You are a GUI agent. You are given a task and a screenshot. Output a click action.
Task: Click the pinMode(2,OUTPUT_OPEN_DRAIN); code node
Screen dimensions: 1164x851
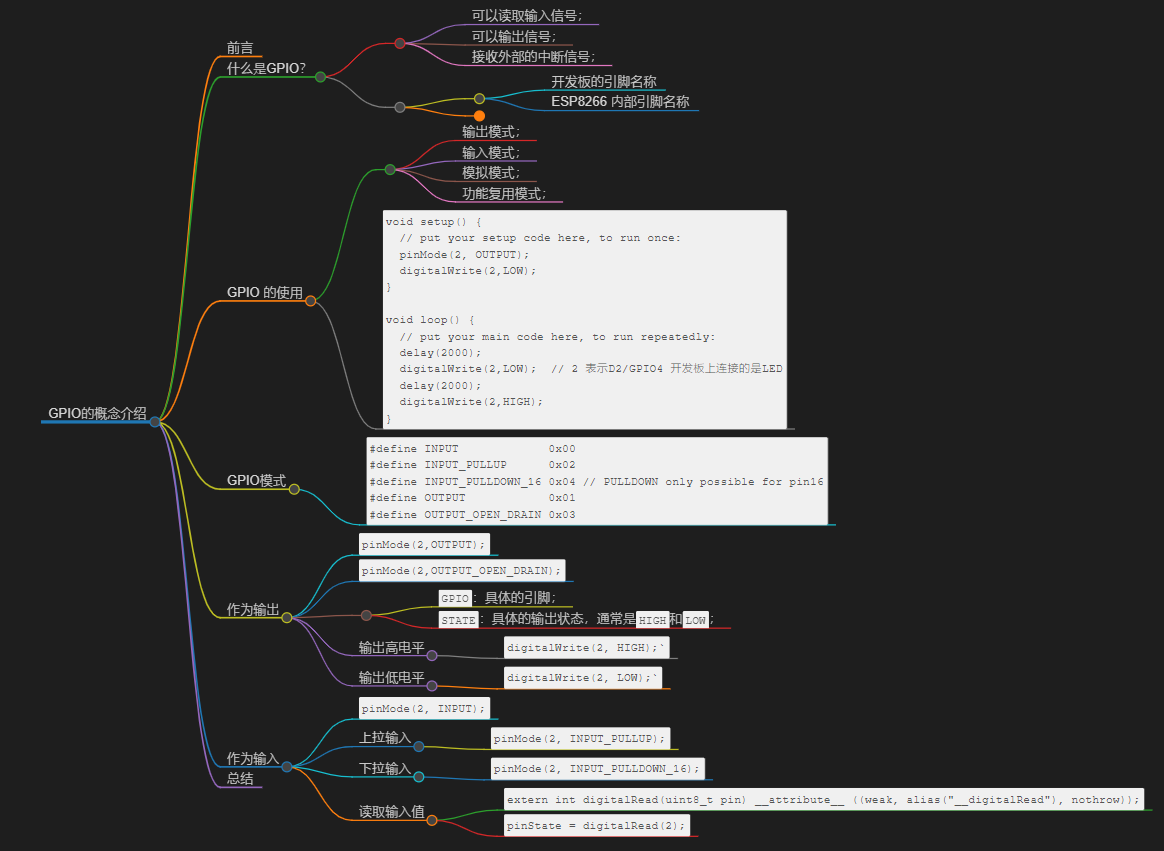[x=462, y=570]
